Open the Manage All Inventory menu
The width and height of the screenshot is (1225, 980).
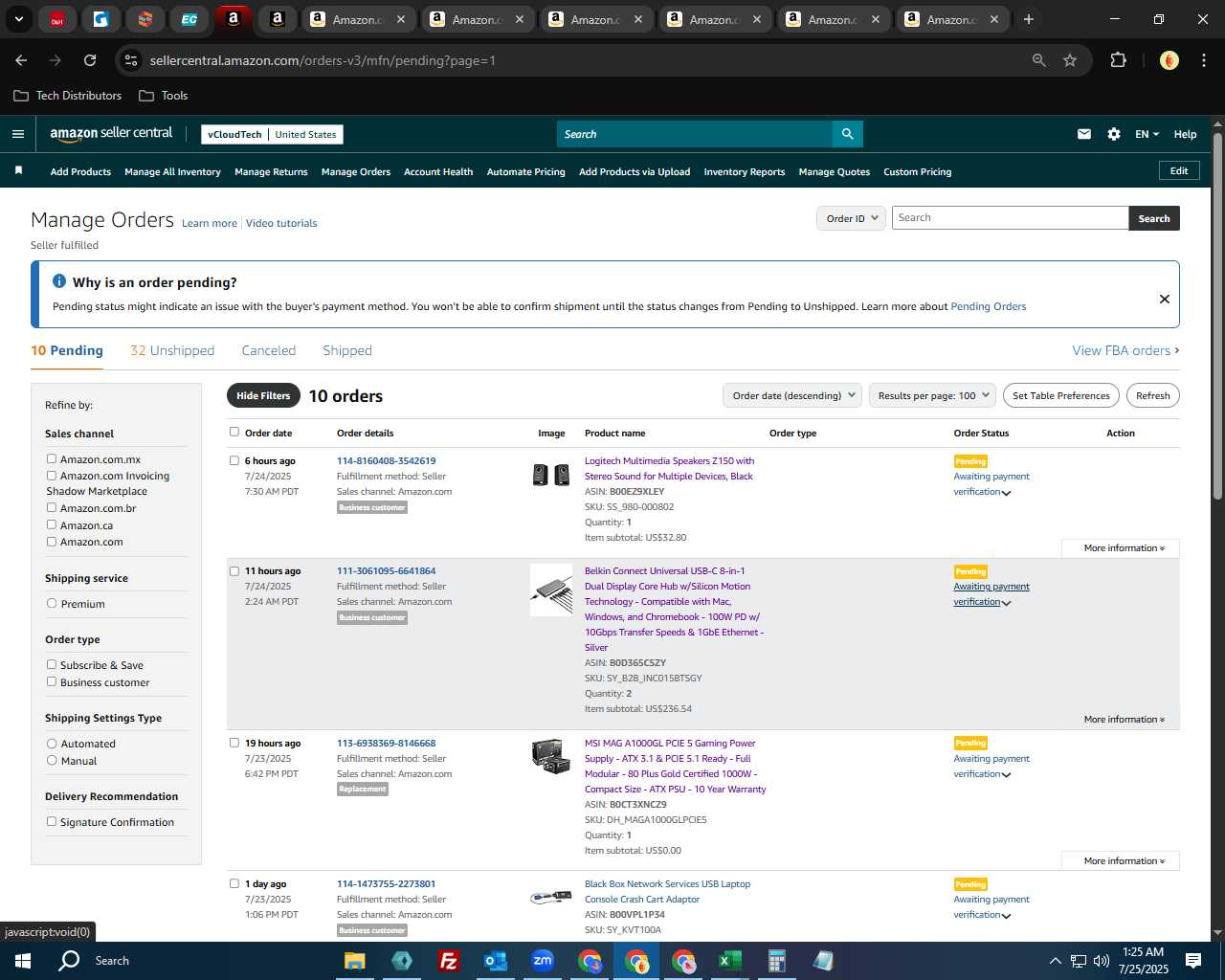[172, 172]
